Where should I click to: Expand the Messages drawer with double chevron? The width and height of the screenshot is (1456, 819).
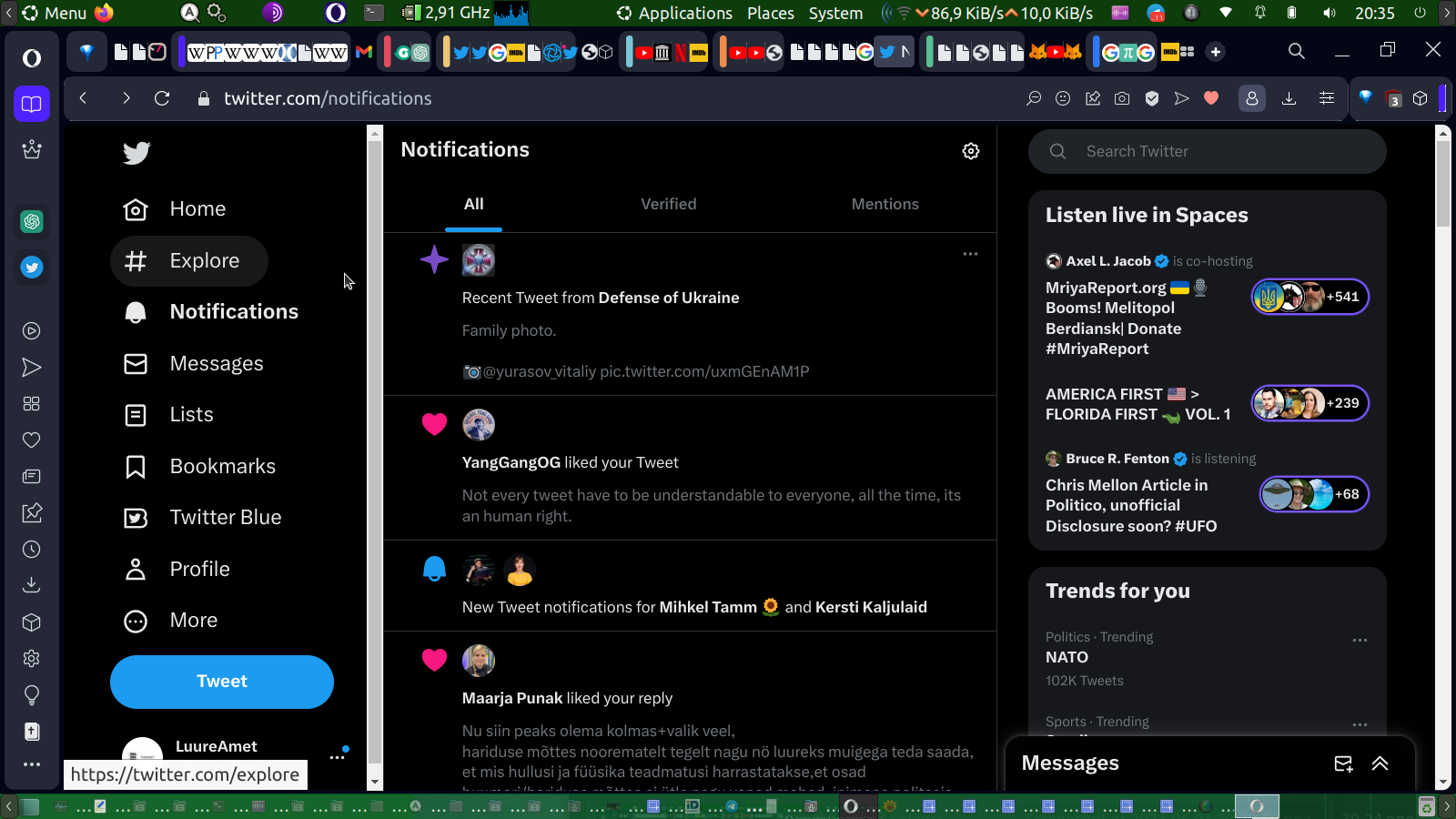point(1380,763)
